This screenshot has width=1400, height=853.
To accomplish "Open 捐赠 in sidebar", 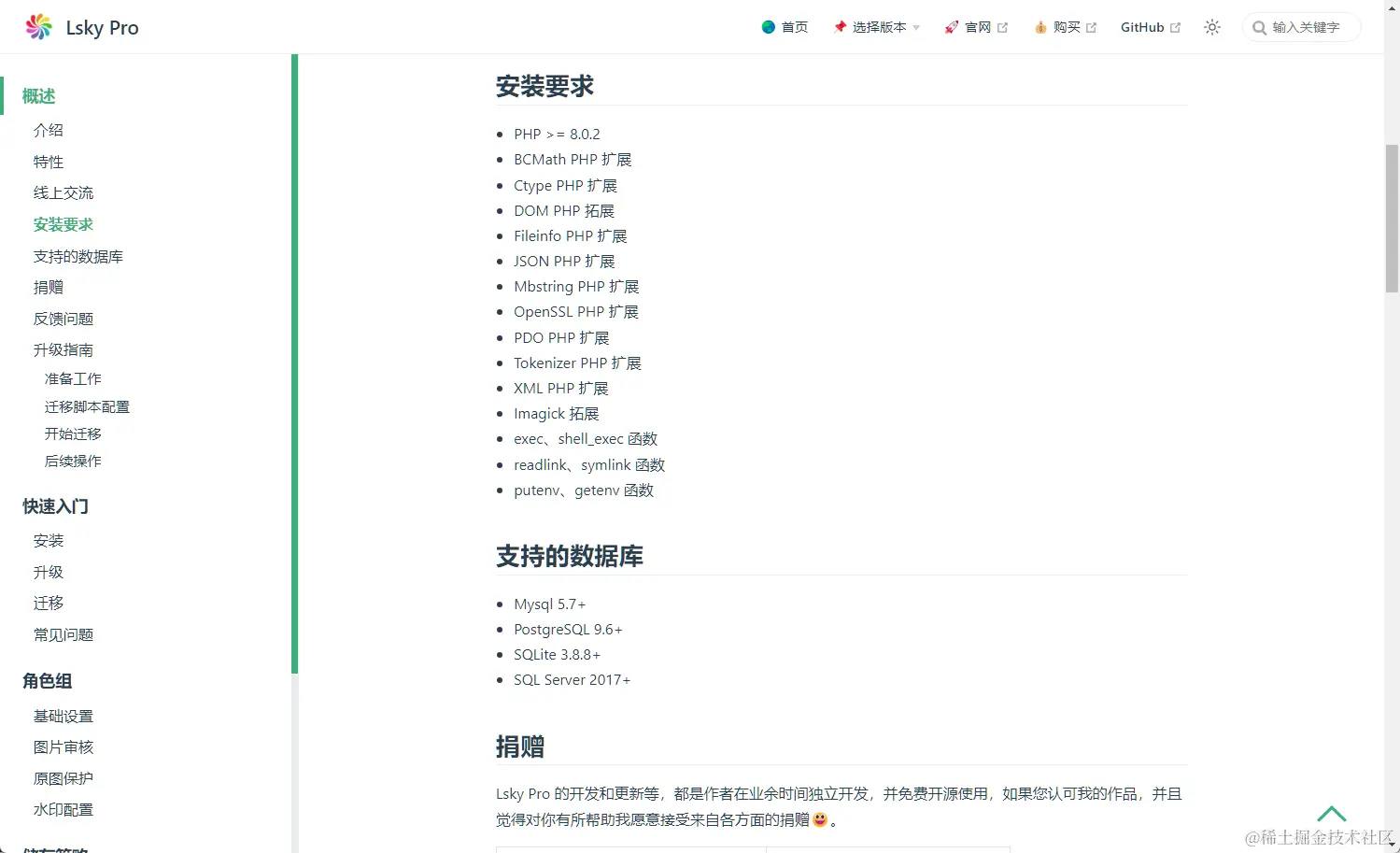I will (x=49, y=287).
